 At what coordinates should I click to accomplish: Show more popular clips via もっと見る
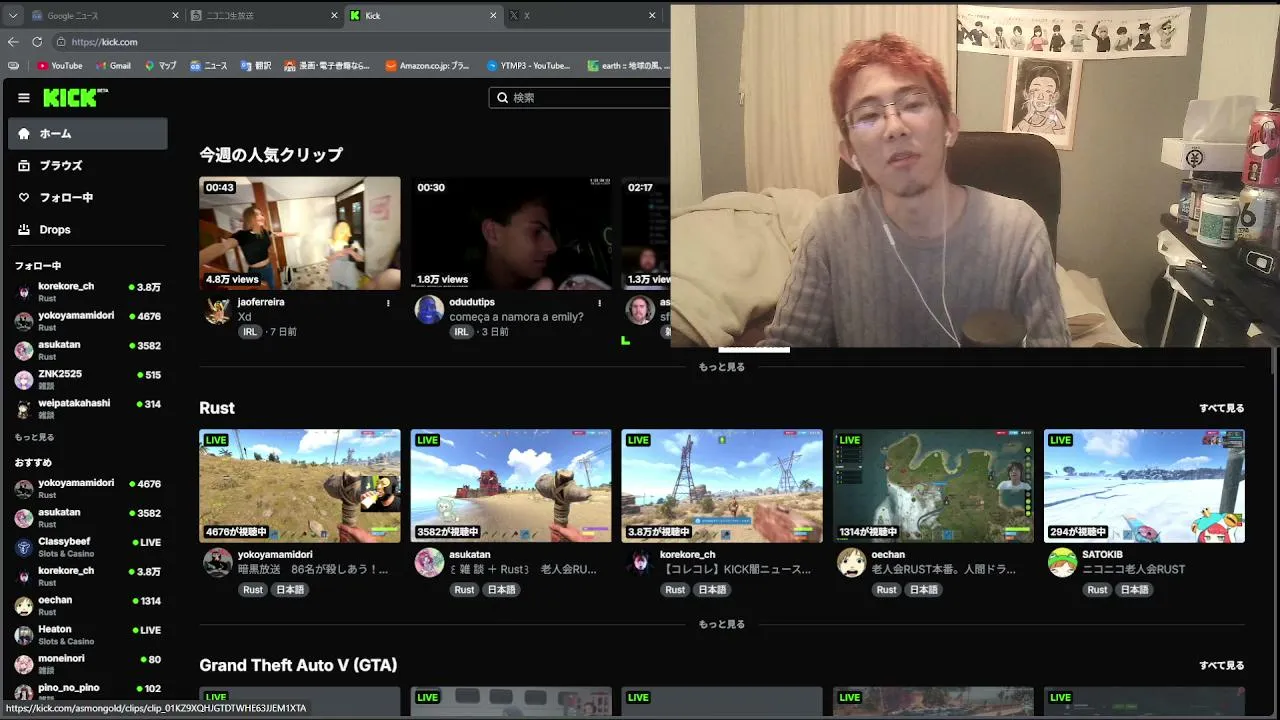(722, 367)
